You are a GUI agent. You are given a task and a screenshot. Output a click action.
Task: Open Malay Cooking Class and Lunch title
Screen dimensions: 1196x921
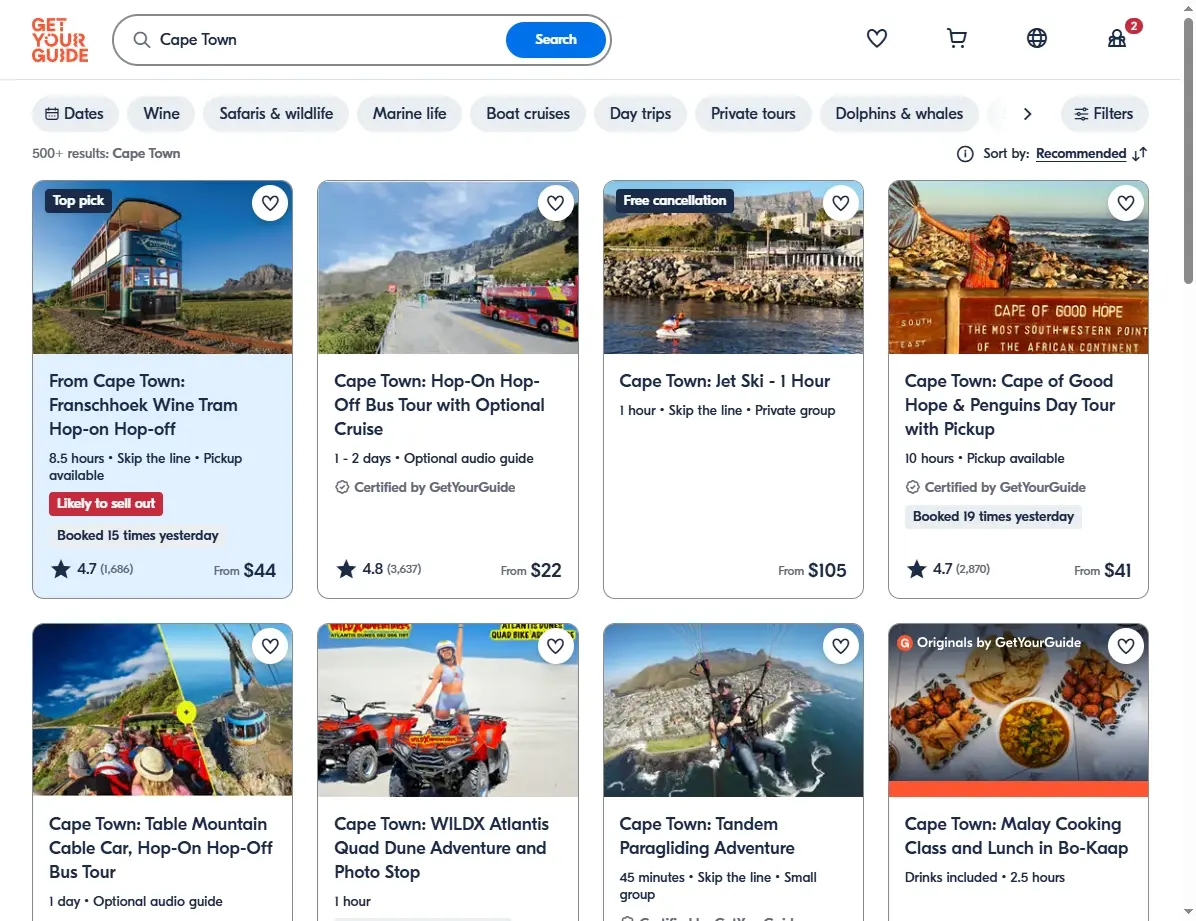point(1017,836)
